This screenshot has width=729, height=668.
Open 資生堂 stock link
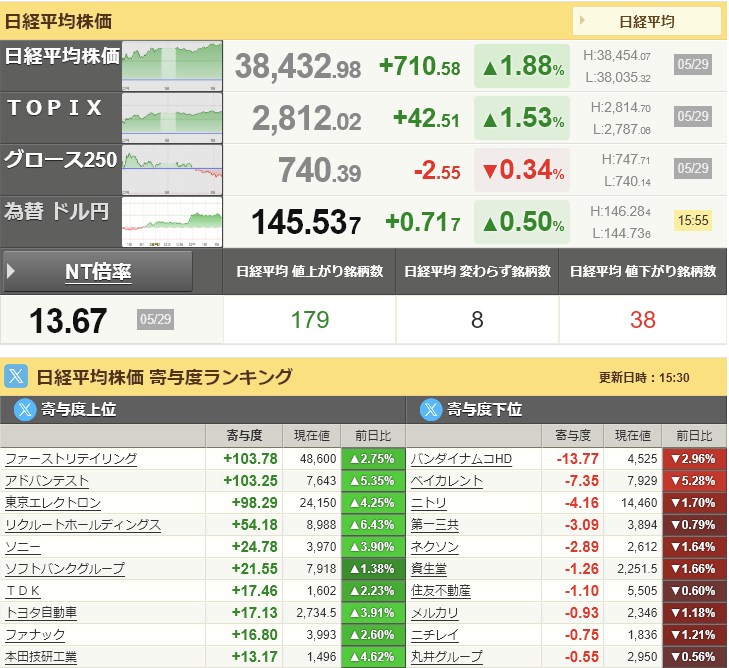pos(429,569)
